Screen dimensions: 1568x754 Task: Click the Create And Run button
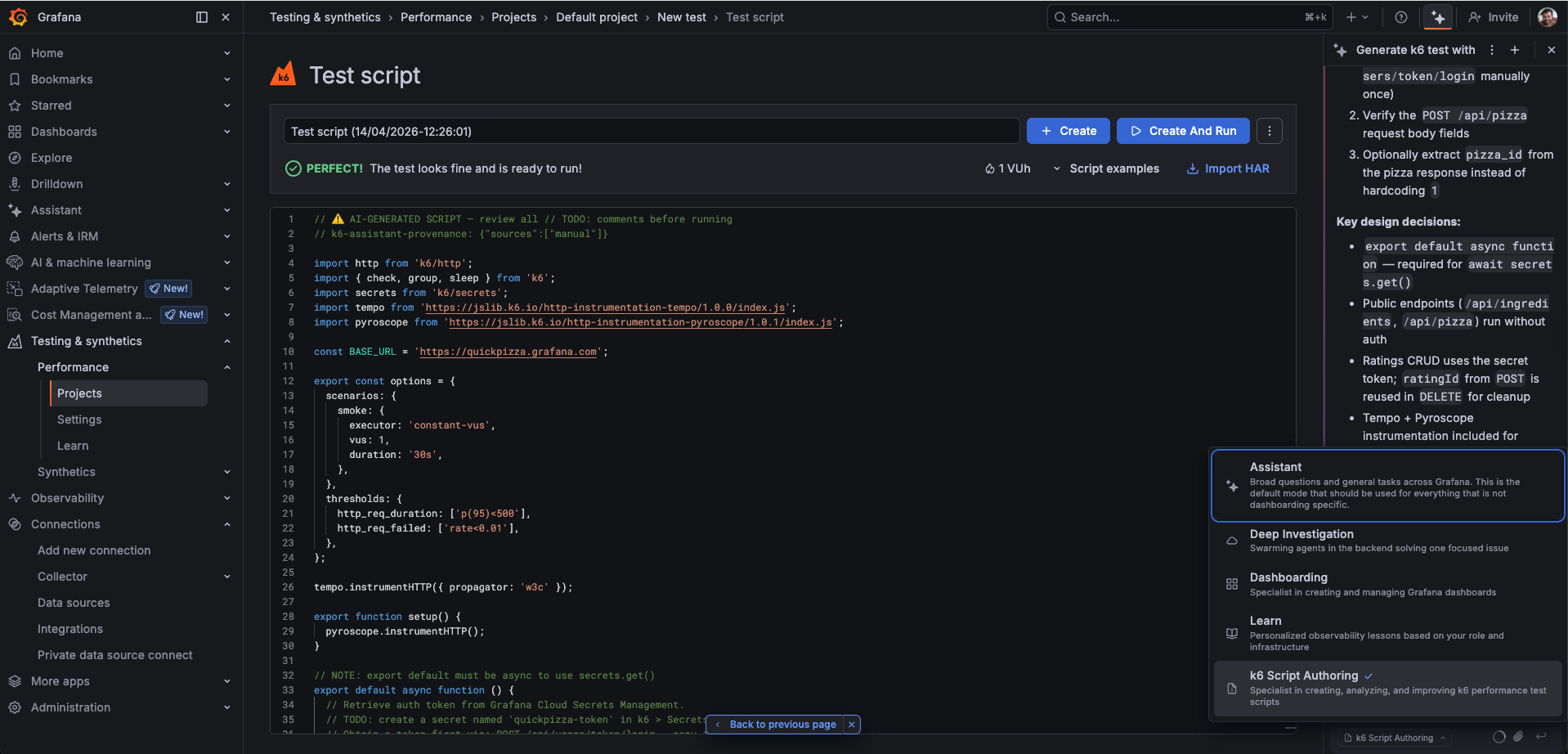pyautogui.click(x=1182, y=131)
